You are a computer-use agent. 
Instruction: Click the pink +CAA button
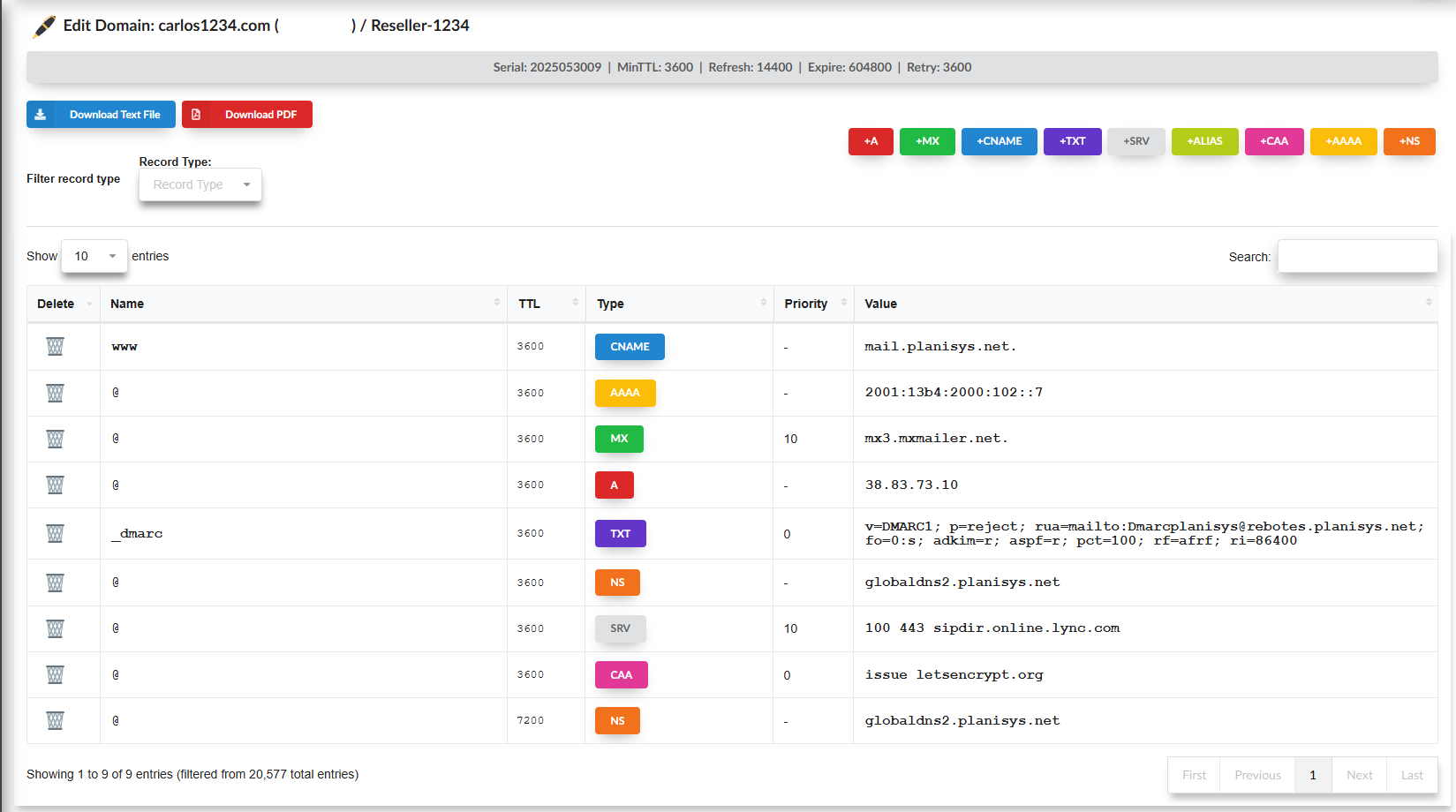[1273, 141]
